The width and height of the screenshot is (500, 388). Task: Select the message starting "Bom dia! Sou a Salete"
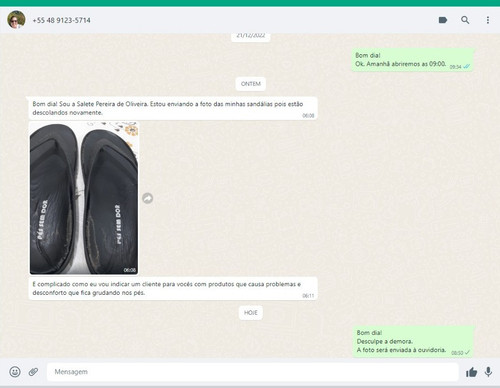tap(173, 108)
